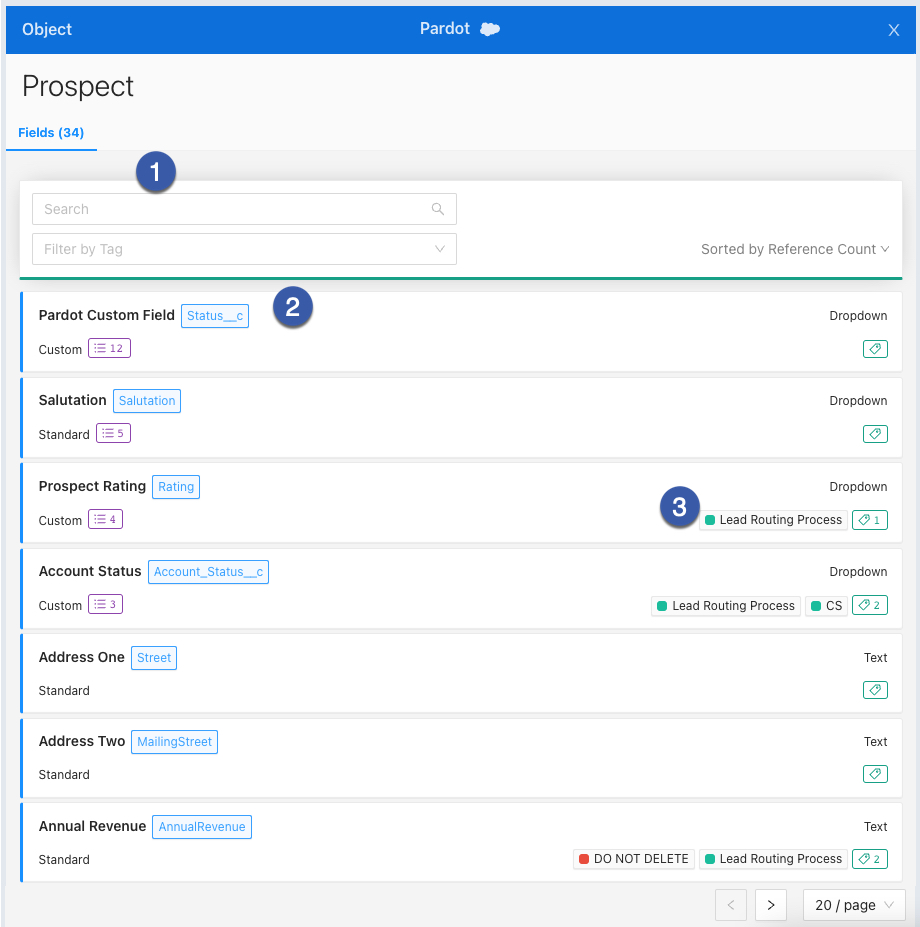This screenshot has width=920, height=927.
Task: Switch to the Fields (34) tab
Action: click(x=51, y=132)
